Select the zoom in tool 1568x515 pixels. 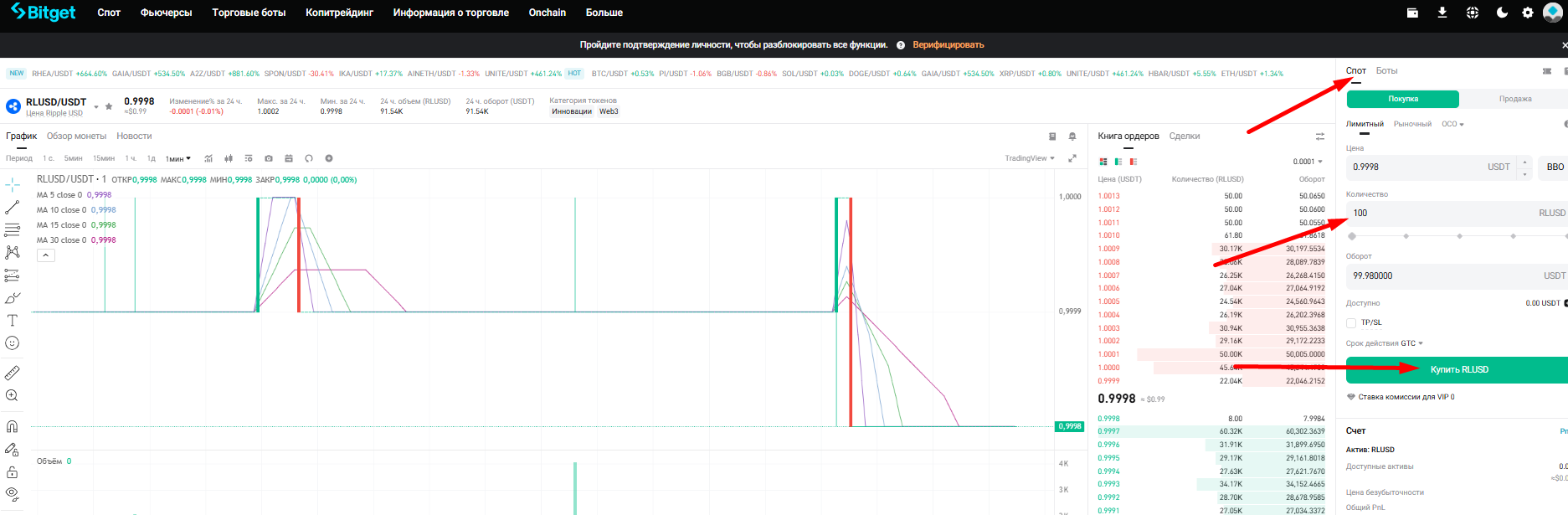(13, 395)
